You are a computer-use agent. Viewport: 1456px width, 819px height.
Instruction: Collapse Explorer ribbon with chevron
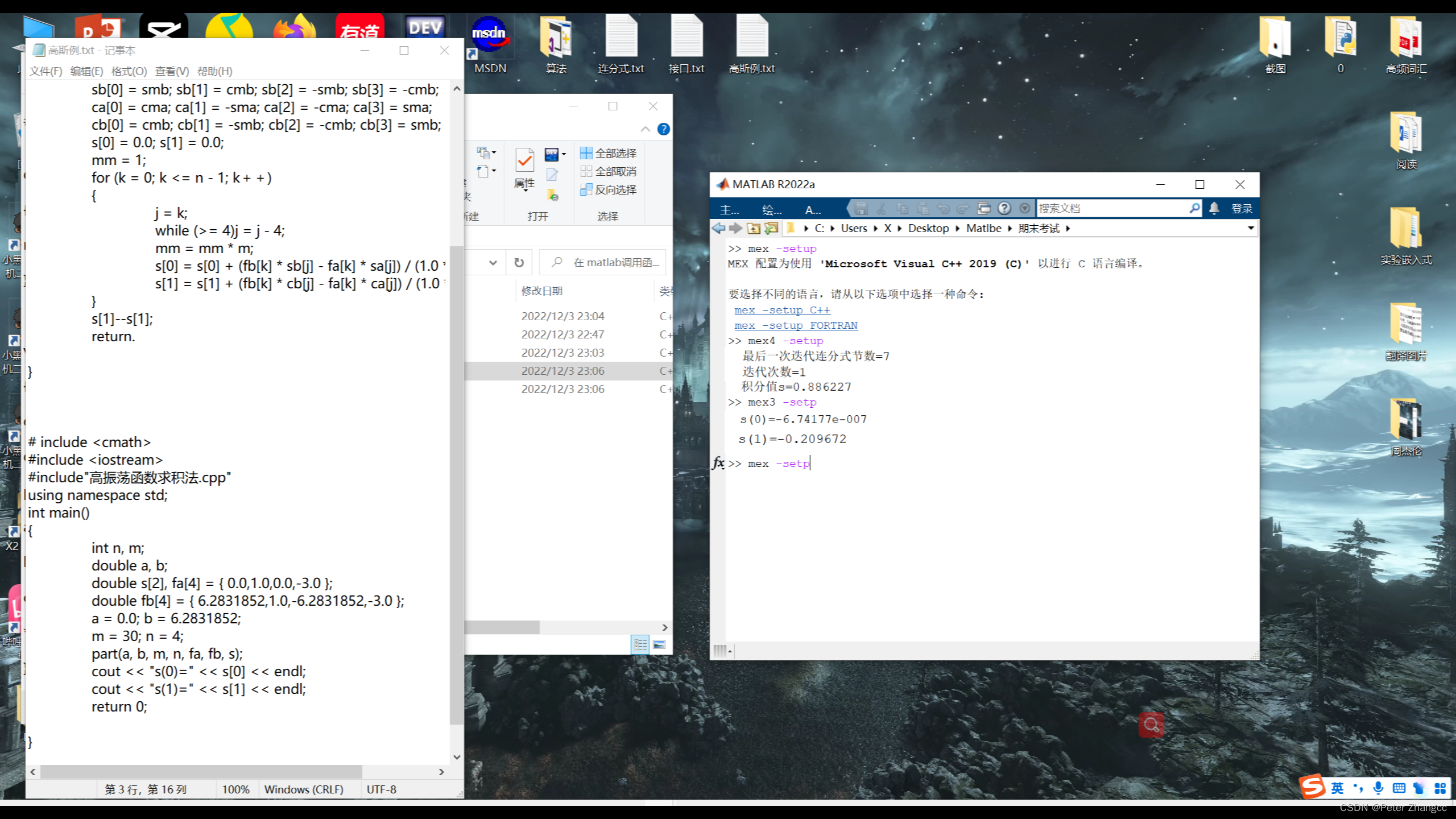646,129
